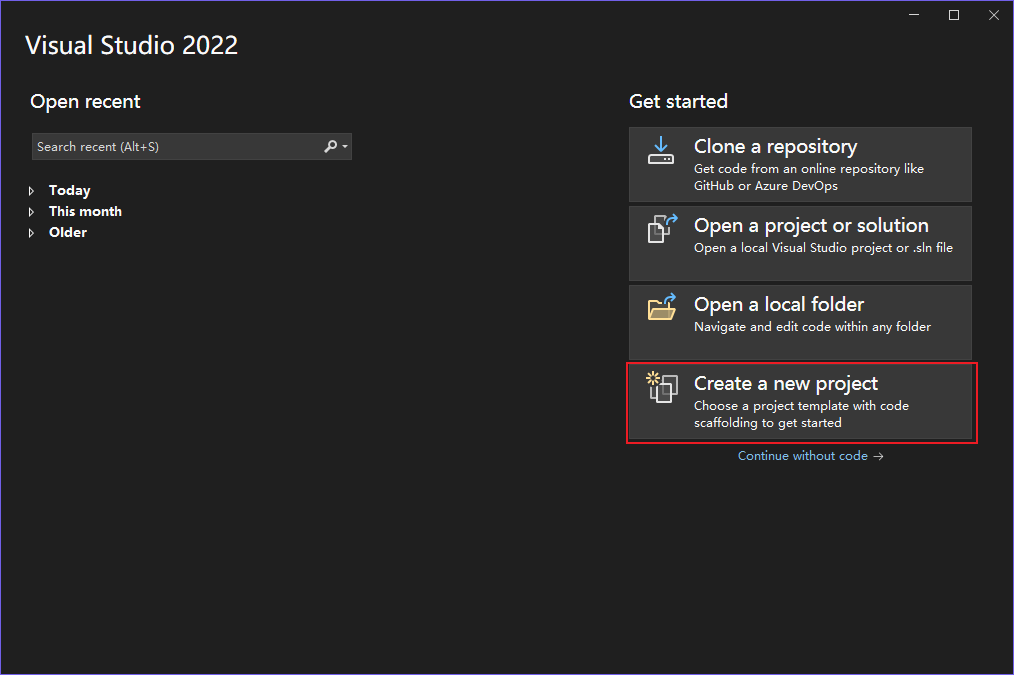1014x675 pixels.
Task: Expand the Today recent projects group
Action: point(31,190)
